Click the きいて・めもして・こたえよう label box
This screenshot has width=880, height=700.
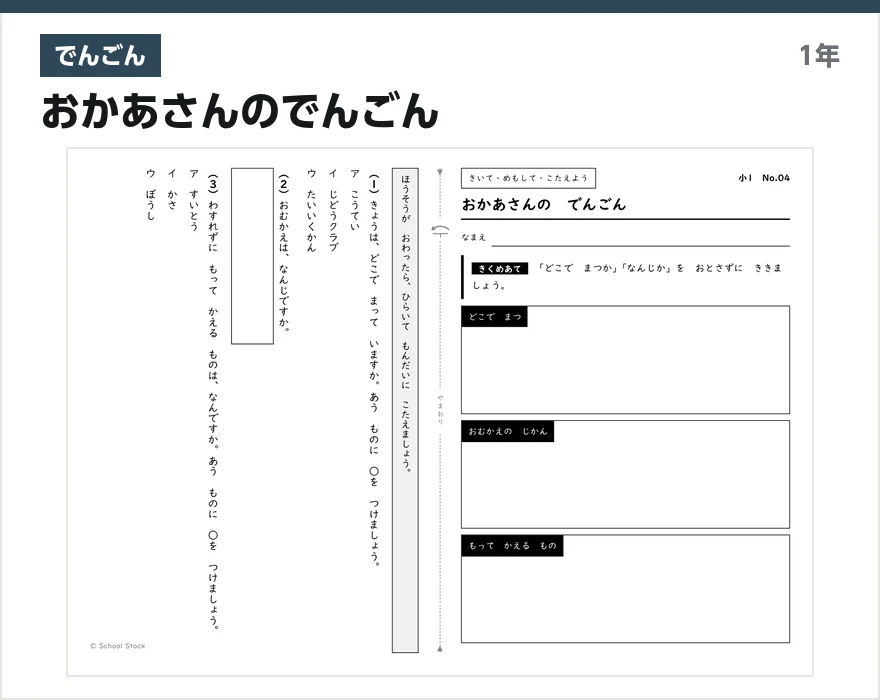[528, 178]
